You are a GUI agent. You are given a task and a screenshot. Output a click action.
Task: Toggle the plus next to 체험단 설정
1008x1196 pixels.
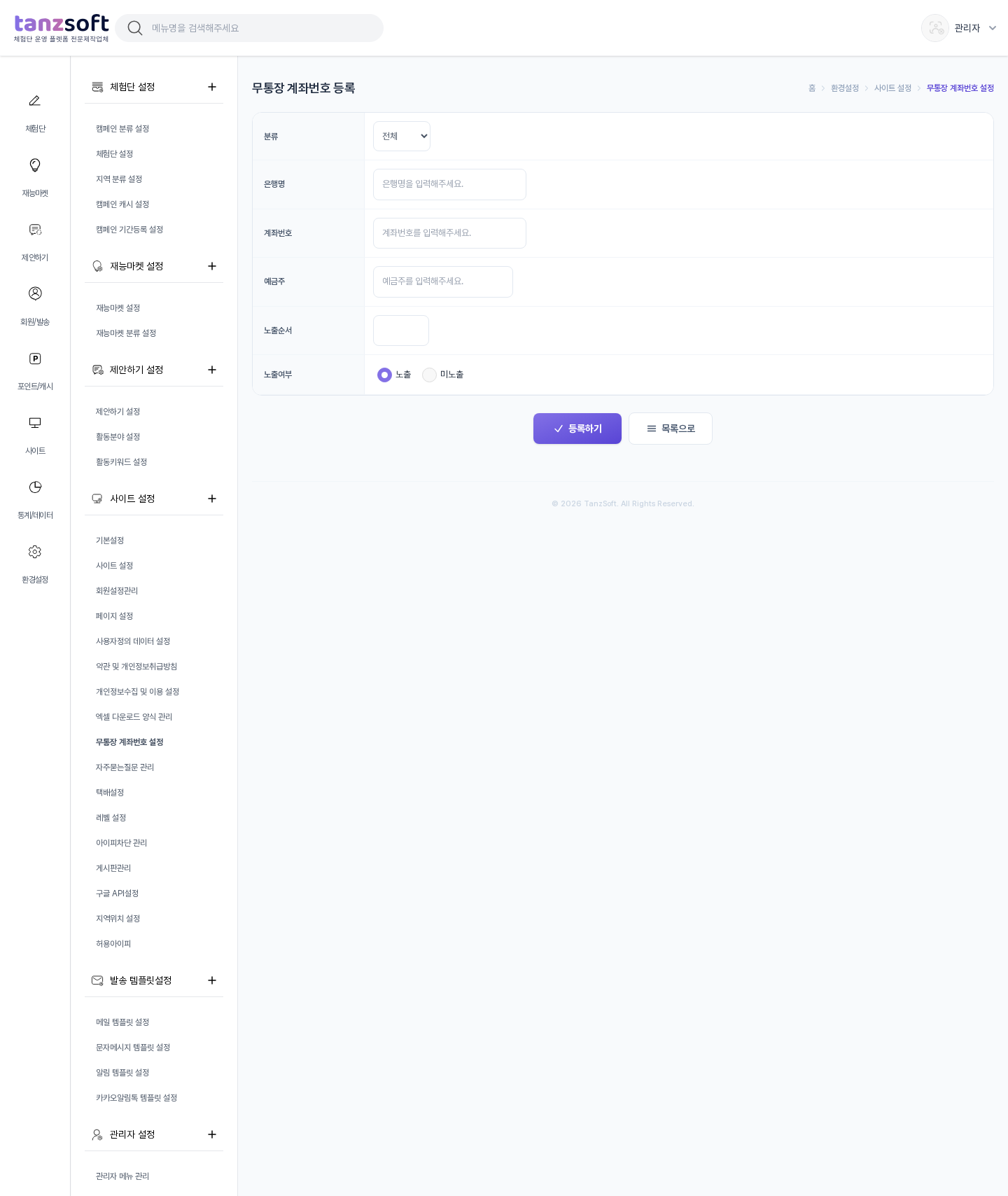[212, 87]
